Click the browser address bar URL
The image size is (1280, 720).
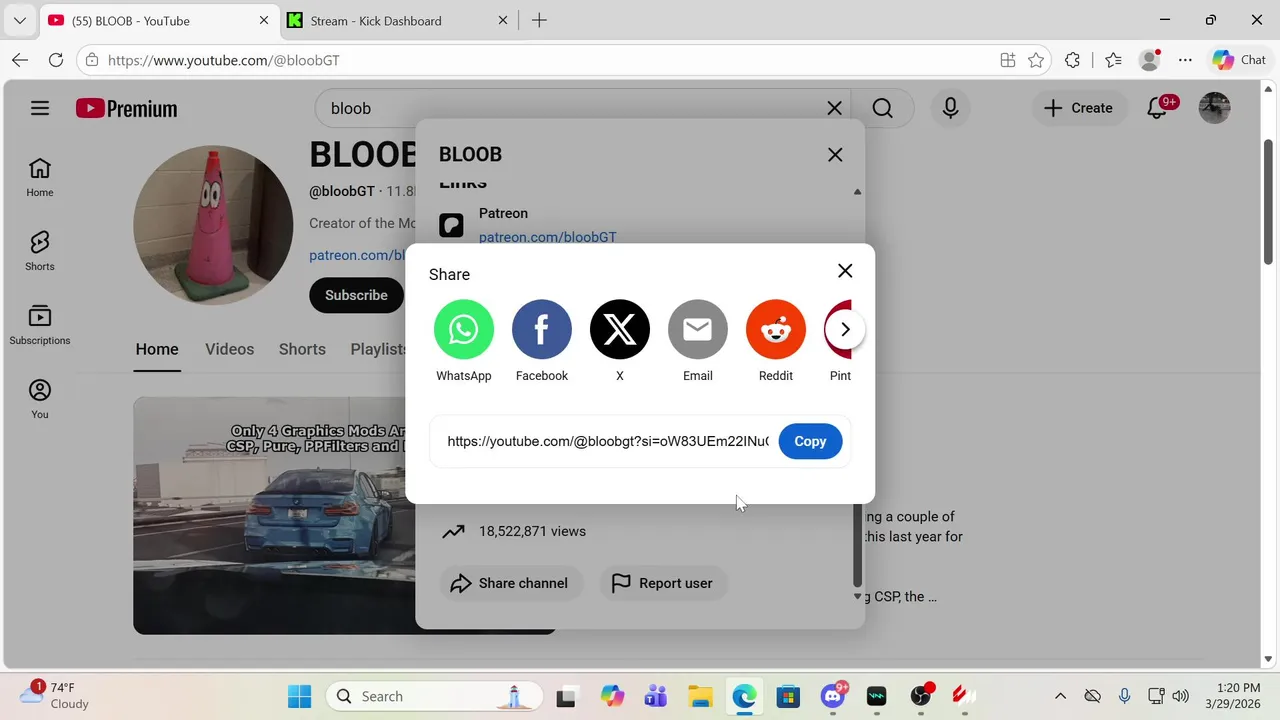coord(224,60)
